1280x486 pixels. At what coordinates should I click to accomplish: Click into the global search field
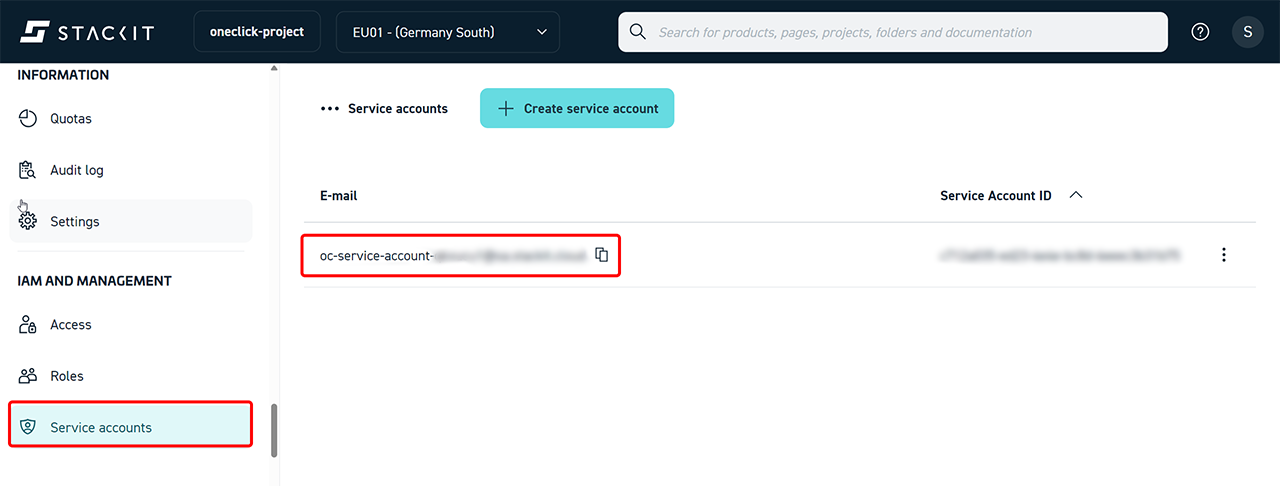900,32
